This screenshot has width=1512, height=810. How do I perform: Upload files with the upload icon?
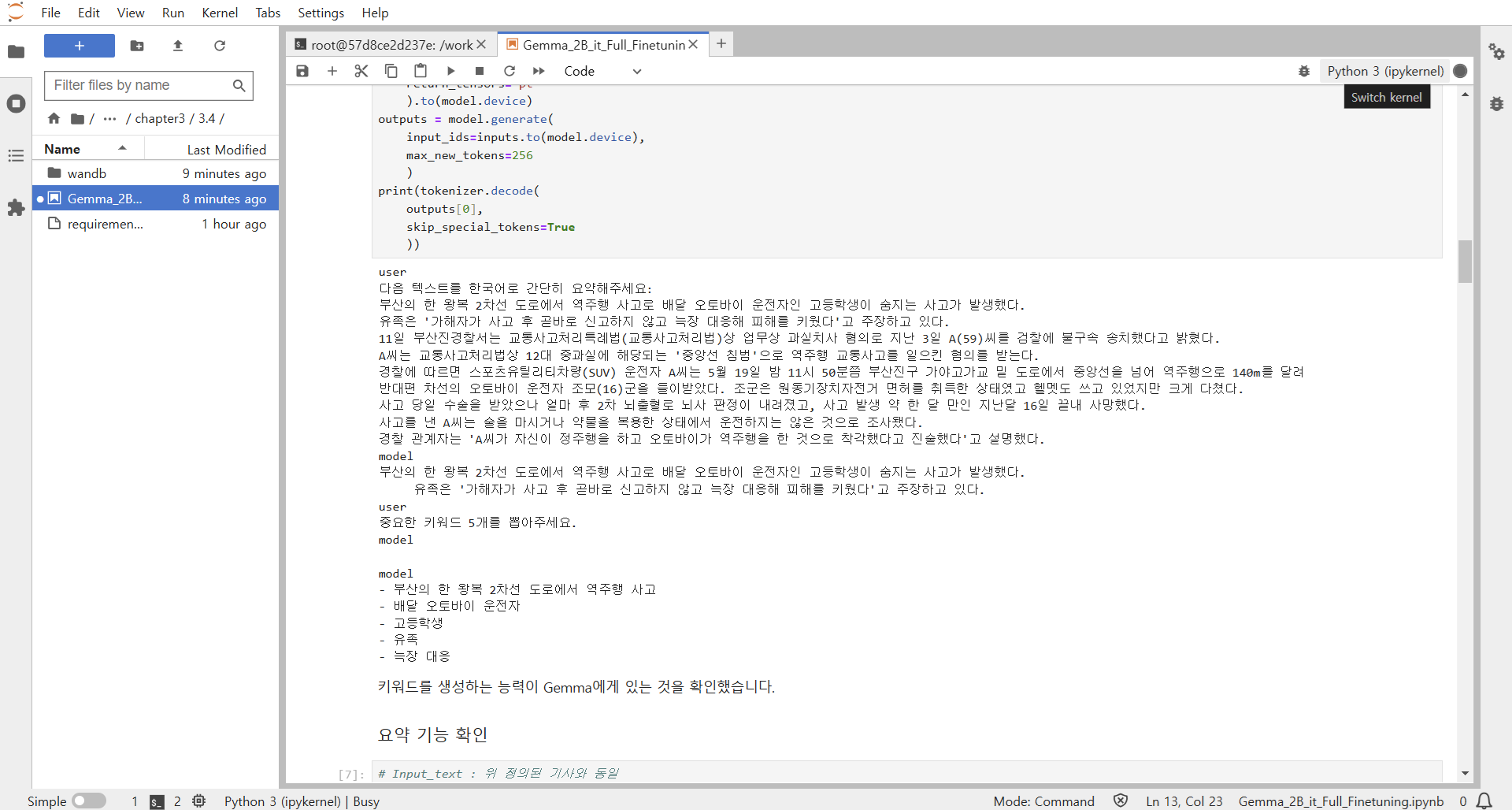pyautogui.click(x=178, y=46)
